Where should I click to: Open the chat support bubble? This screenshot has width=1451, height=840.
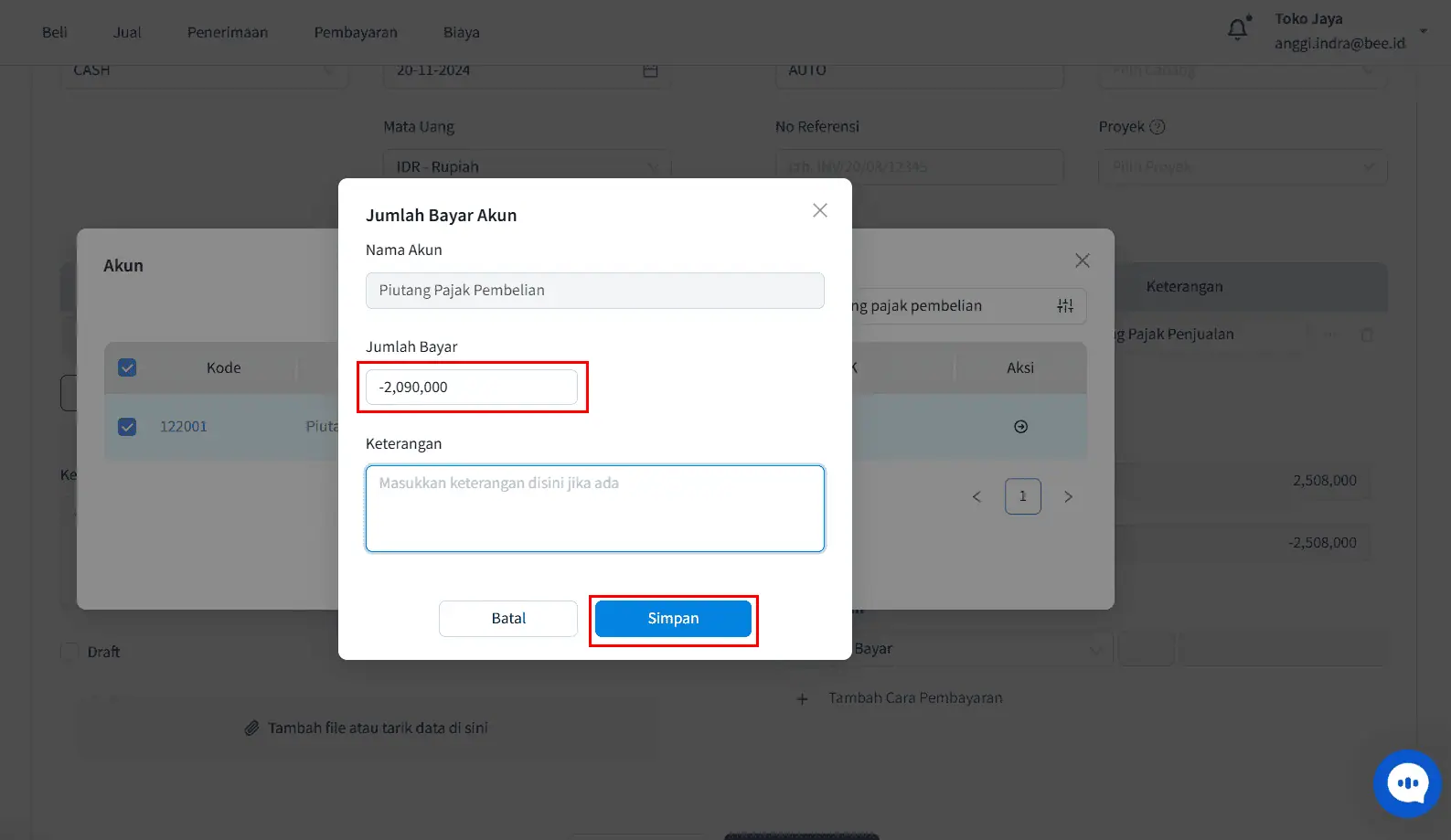click(1407, 783)
